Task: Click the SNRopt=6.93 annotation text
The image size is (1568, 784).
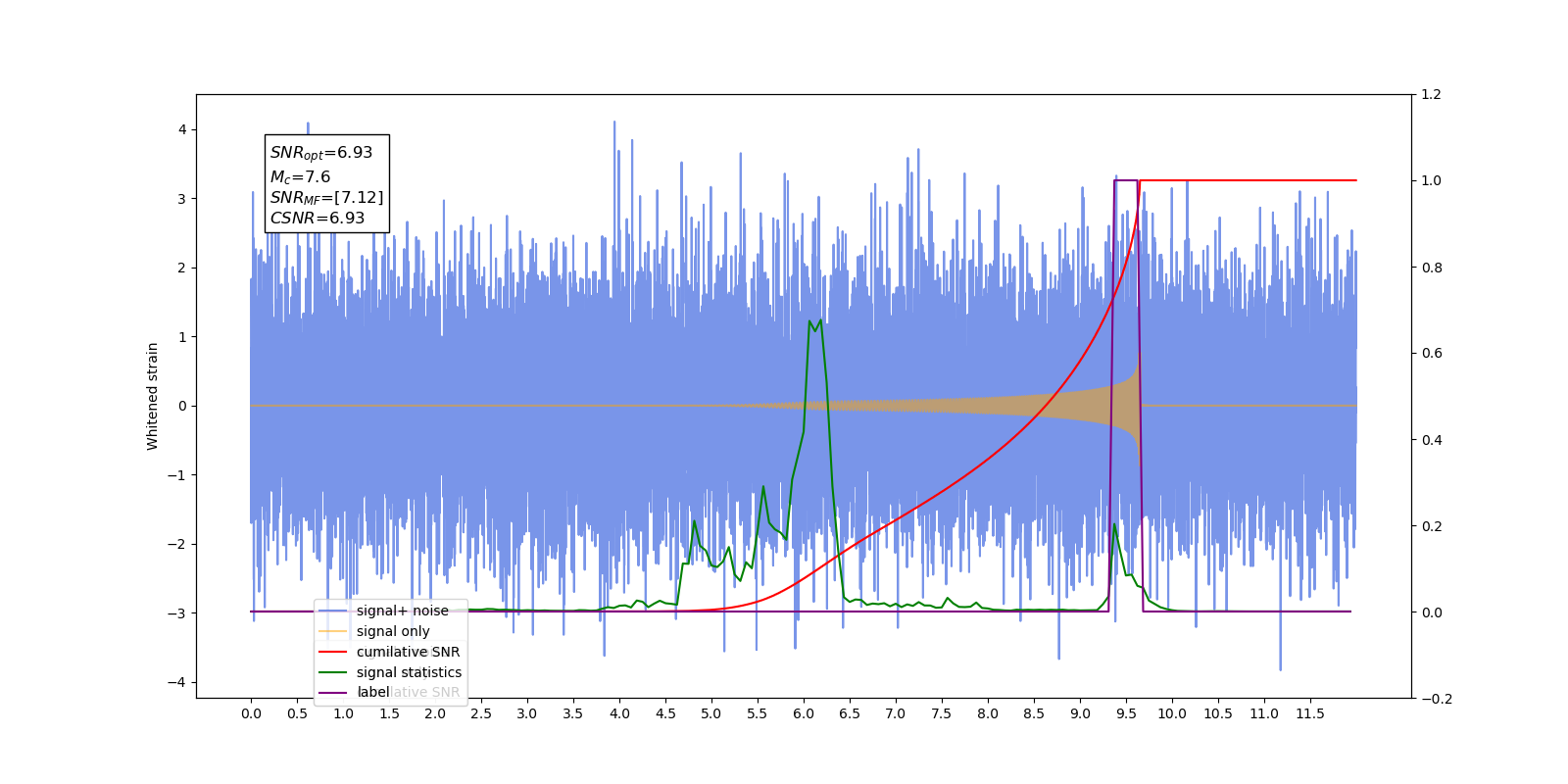Action: tap(321, 153)
